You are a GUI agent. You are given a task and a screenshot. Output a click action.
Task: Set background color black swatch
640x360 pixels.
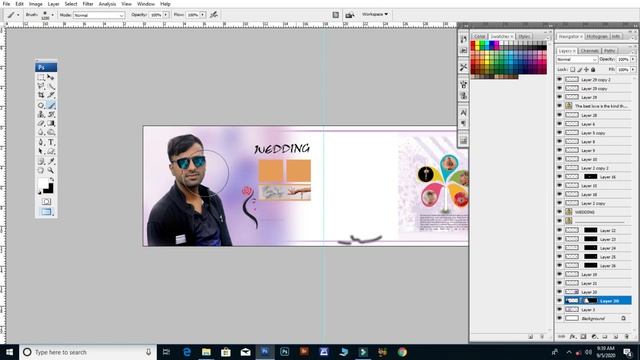point(49,189)
